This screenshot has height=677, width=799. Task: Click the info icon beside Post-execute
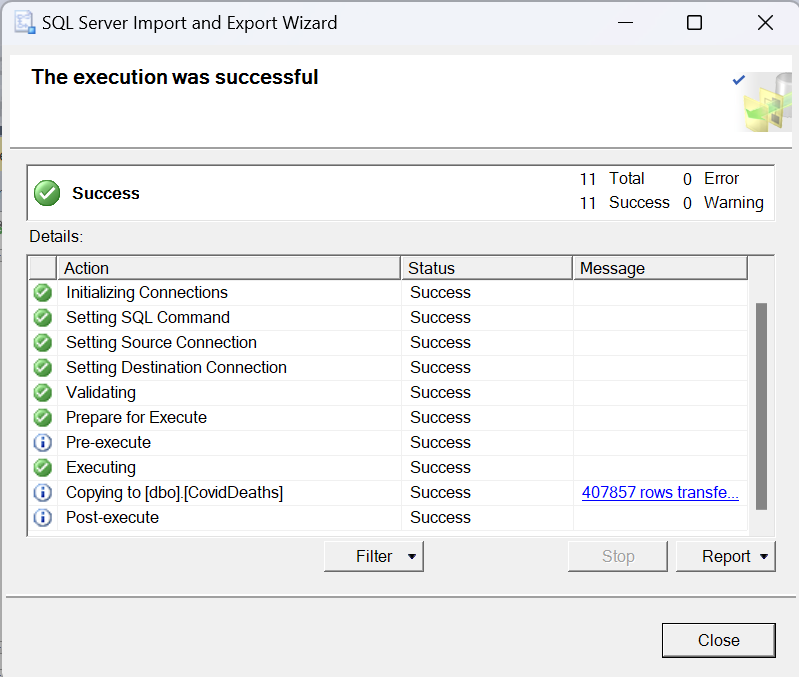tap(43, 518)
